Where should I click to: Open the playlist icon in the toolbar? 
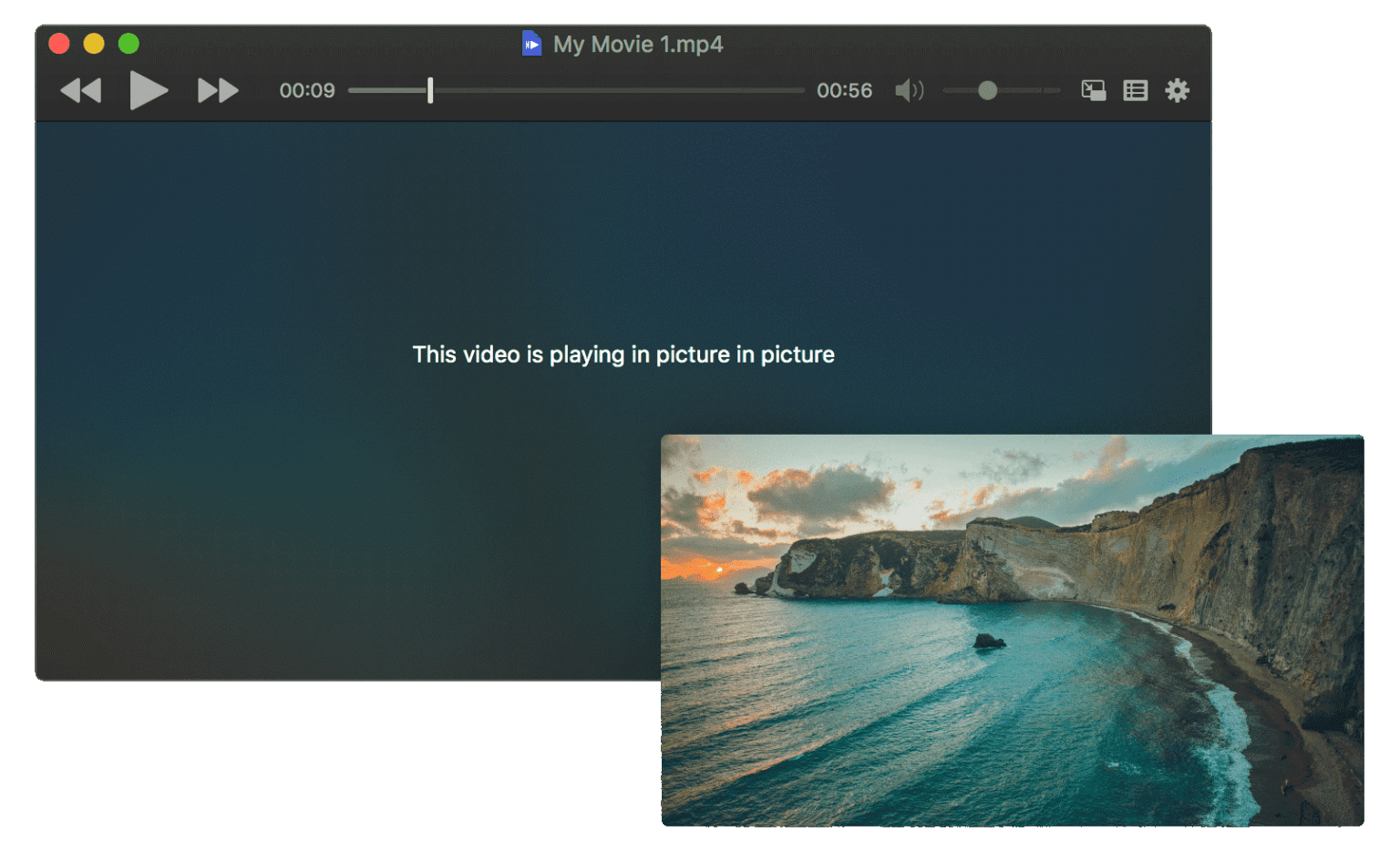[1135, 90]
